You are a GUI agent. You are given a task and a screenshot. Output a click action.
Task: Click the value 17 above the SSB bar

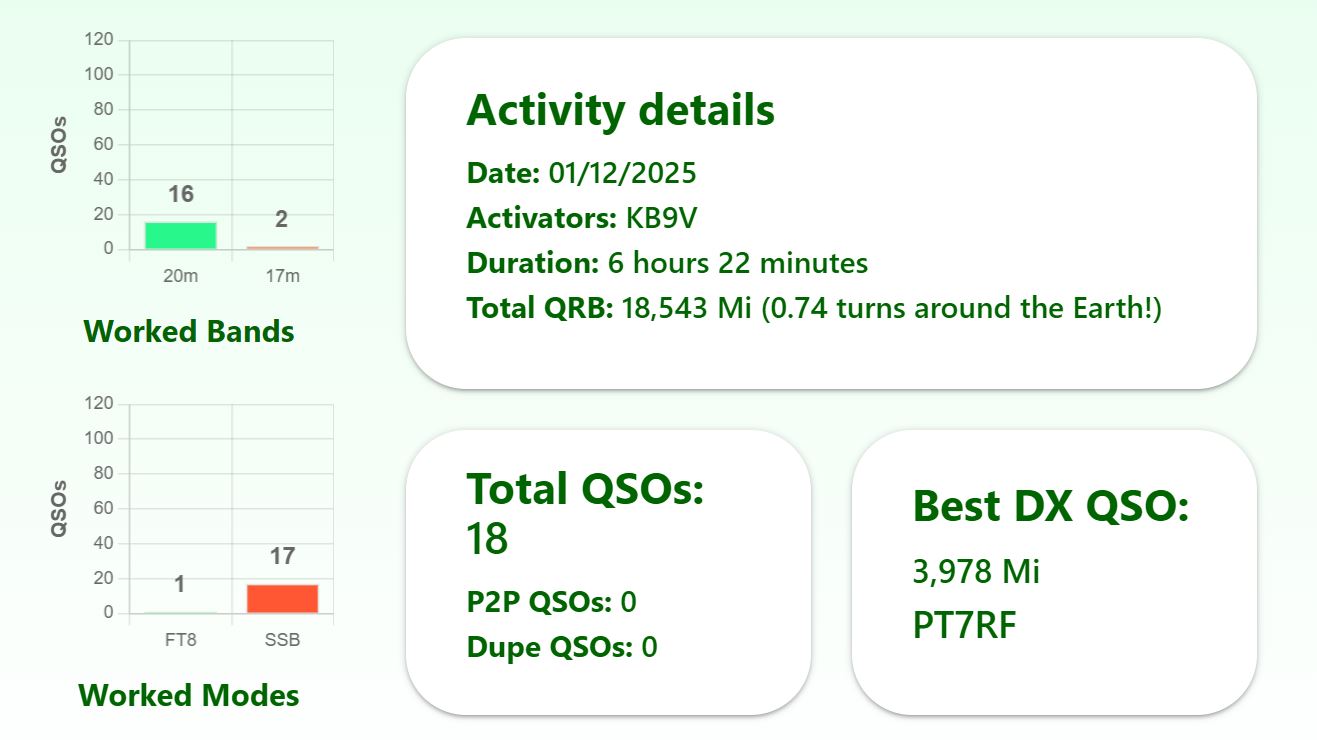tap(282, 556)
